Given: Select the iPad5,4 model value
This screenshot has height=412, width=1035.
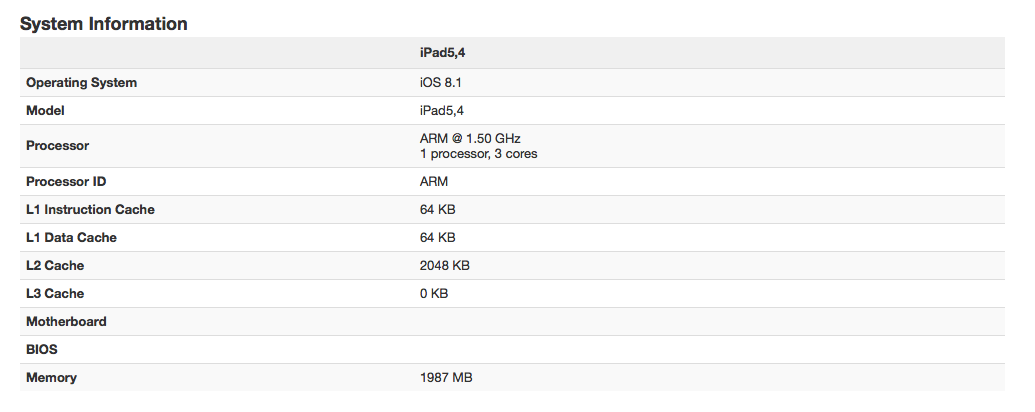Looking at the screenshot, I should pyautogui.click(x=442, y=110).
